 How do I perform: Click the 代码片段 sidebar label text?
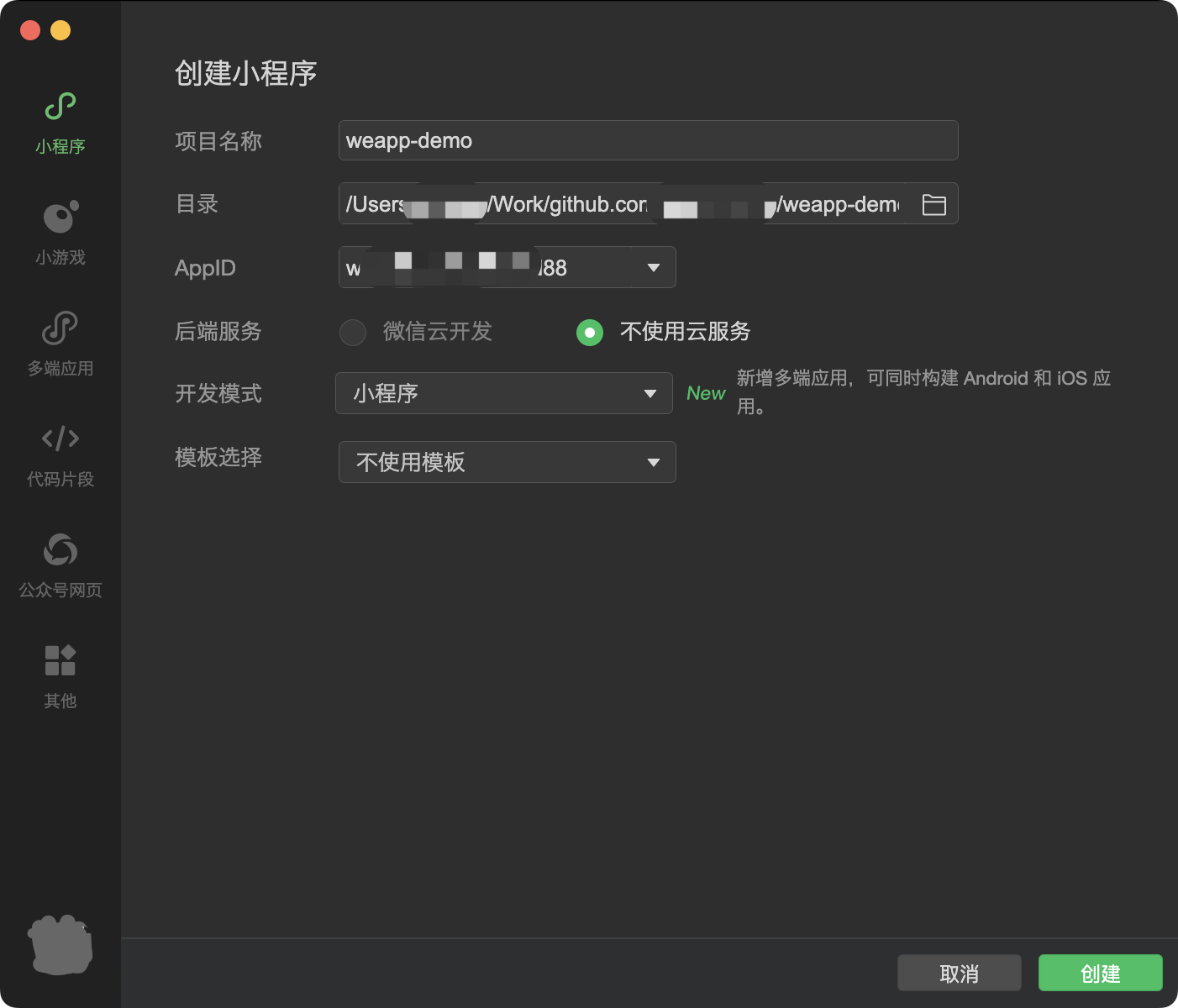coord(60,479)
